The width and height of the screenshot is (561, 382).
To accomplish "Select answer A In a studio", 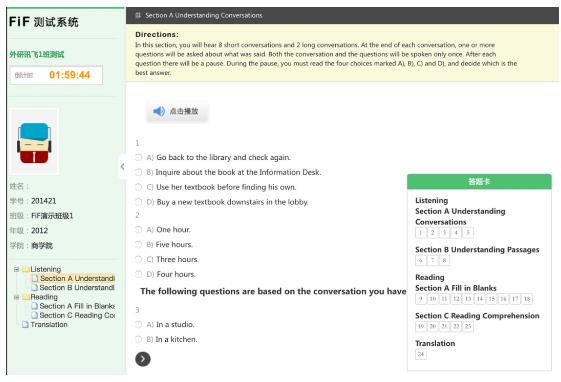I will point(138,324).
